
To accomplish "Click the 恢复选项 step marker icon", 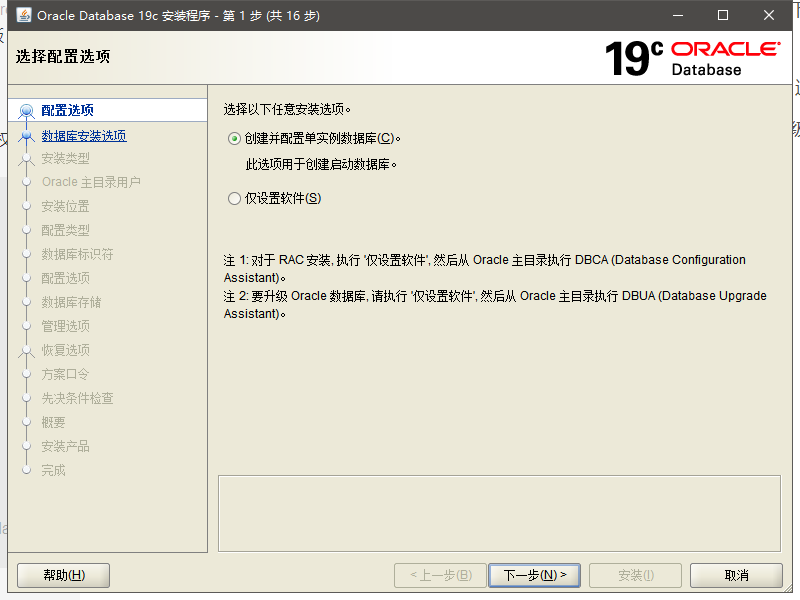I will (23, 349).
